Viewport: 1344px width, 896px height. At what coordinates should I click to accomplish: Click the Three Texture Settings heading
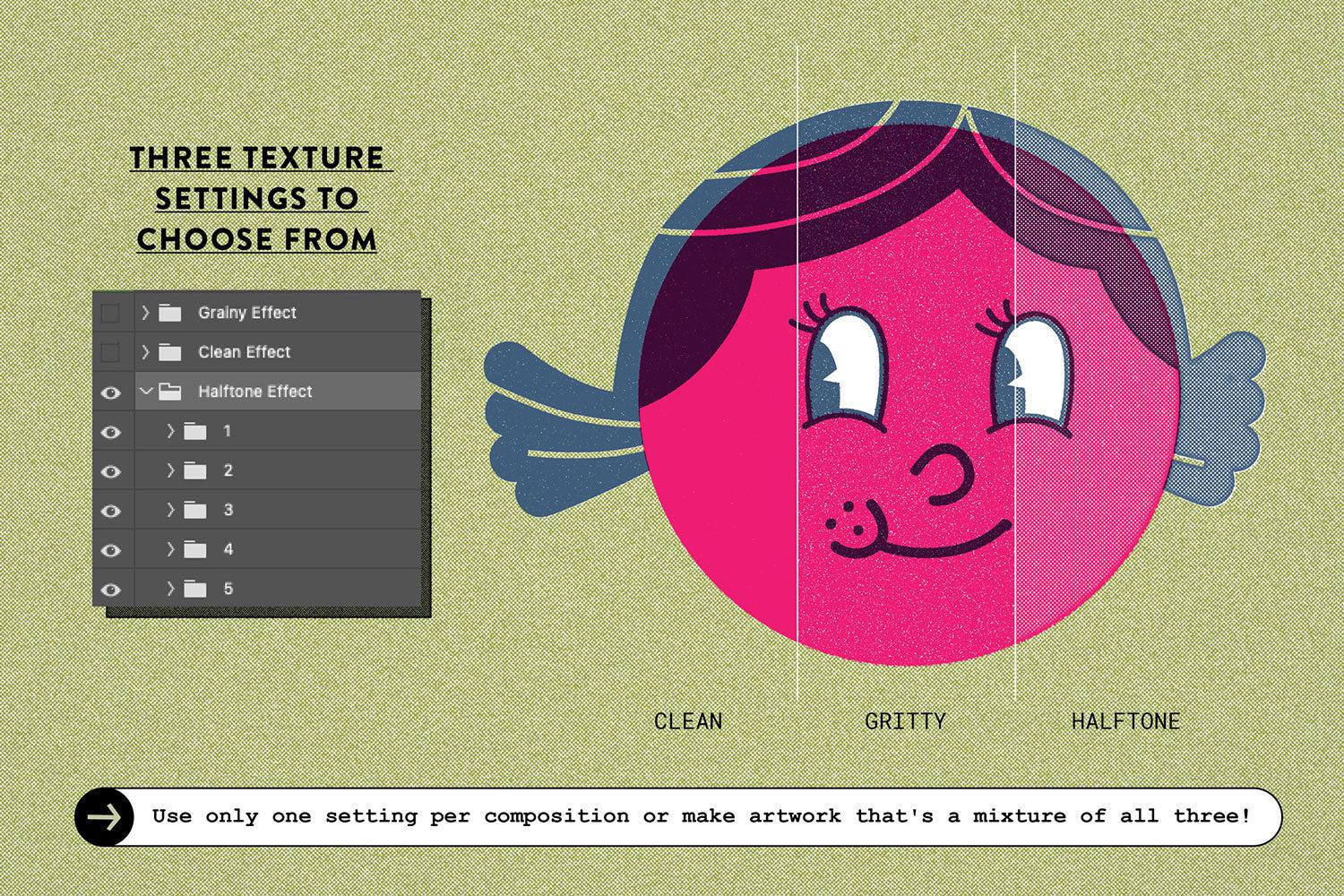pyautogui.click(x=259, y=199)
